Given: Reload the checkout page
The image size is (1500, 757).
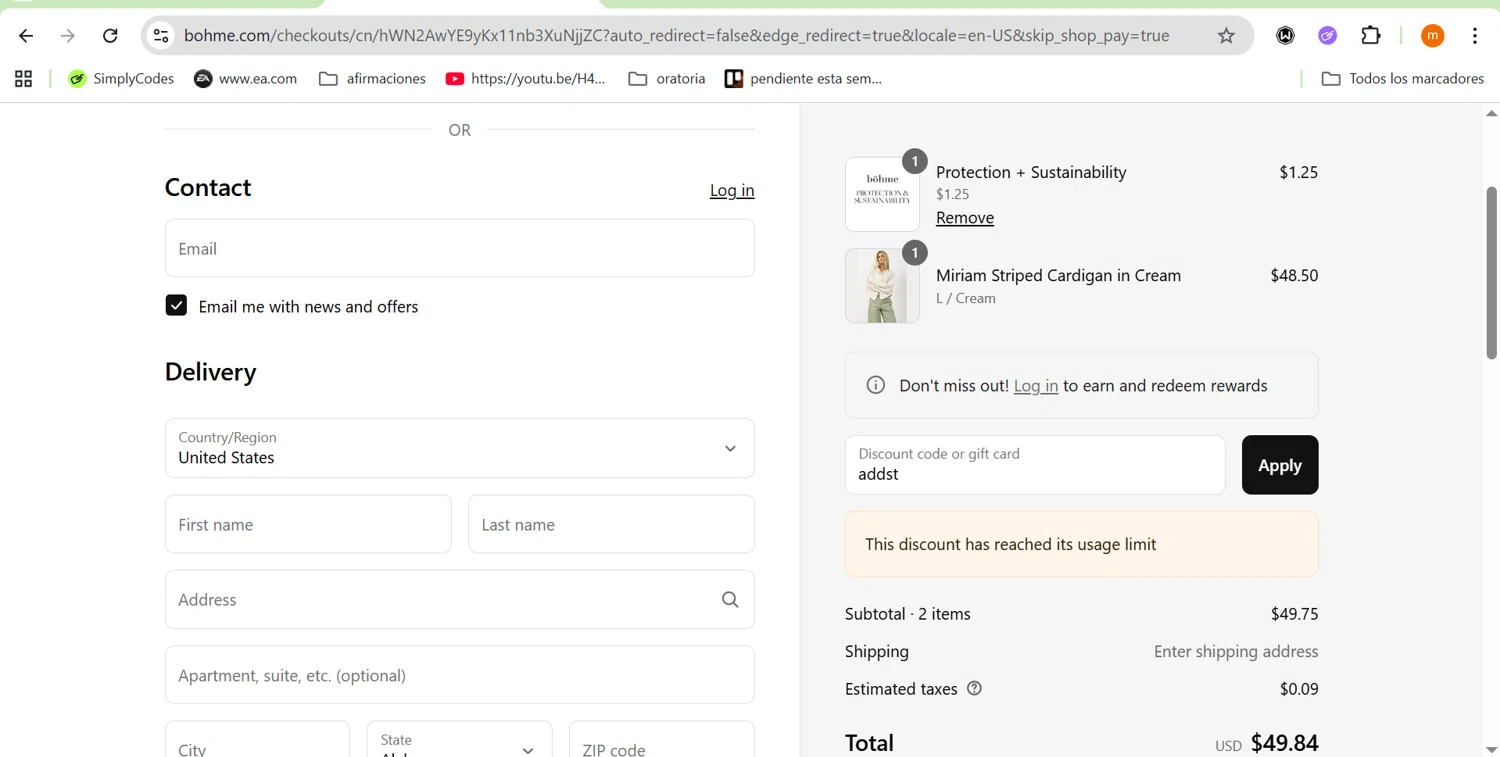Looking at the screenshot, I should (x=110, y=36).
